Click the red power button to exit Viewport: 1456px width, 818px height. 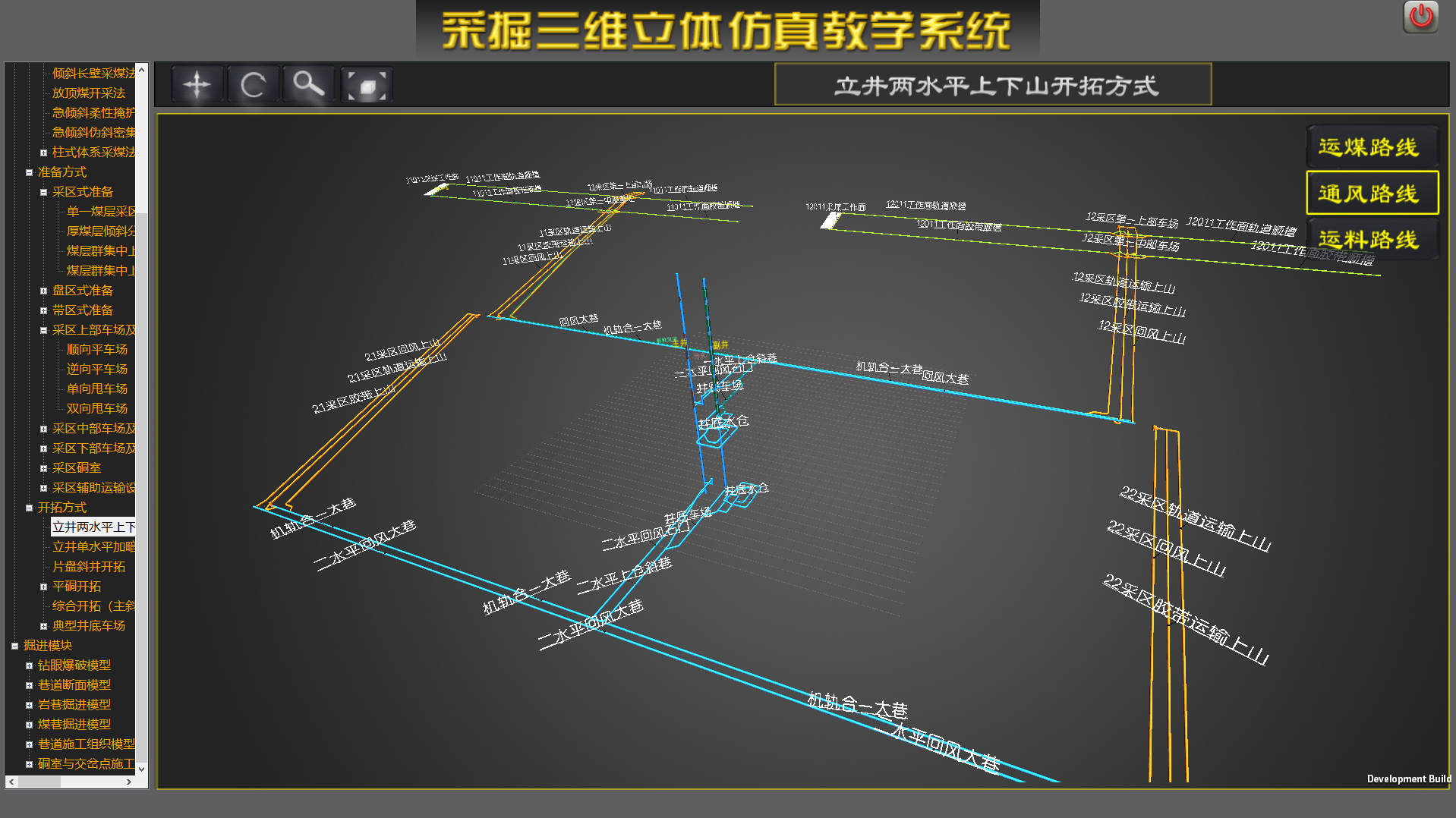coord(1420,16)
